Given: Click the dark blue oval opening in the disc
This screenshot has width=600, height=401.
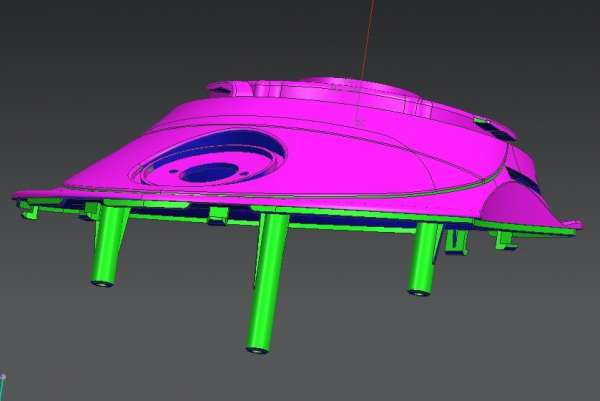Looking at the screenshot, I should pyautogui.click(x=210, y=173).
